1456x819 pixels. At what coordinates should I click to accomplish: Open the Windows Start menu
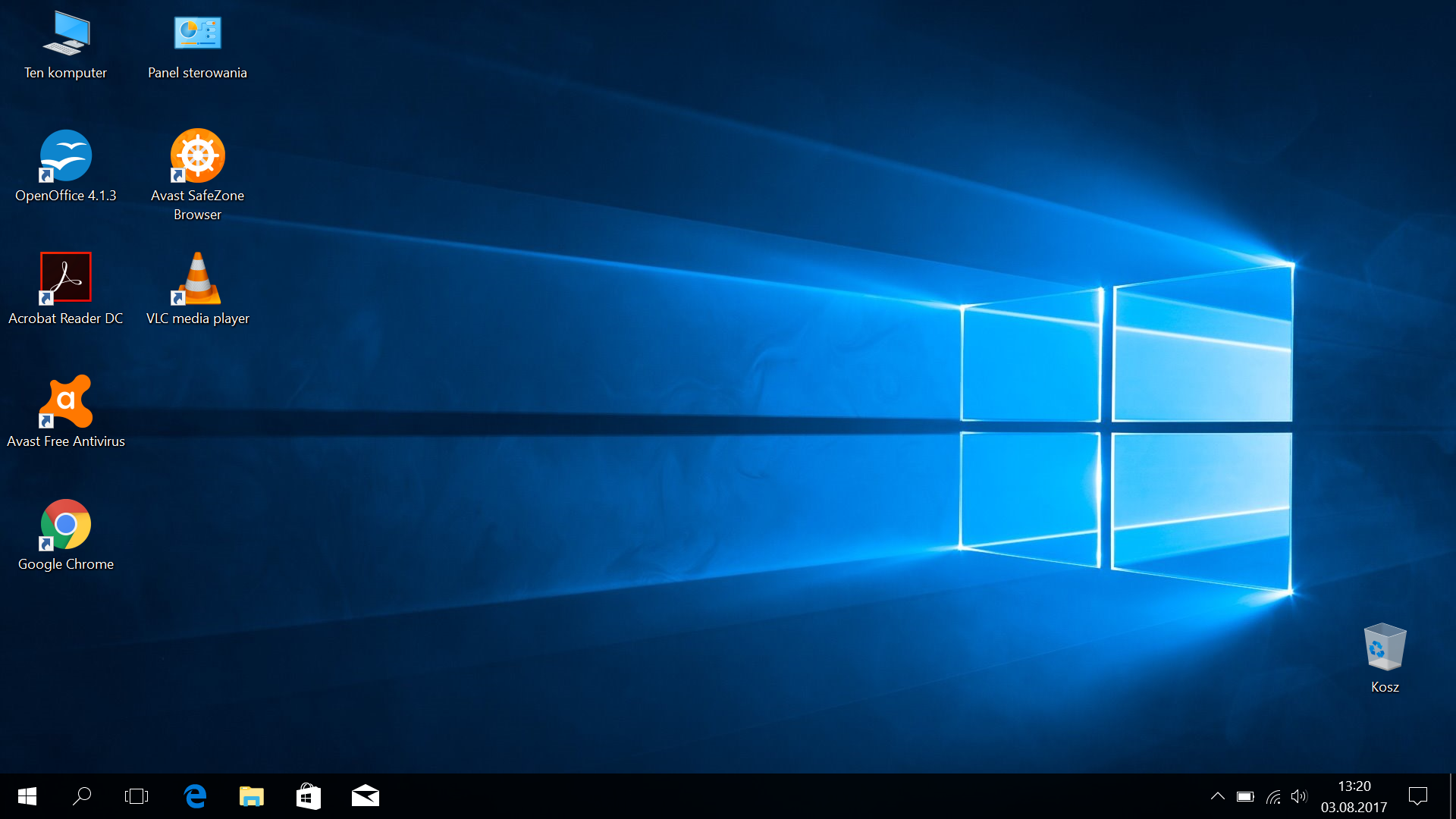point(27,796)
